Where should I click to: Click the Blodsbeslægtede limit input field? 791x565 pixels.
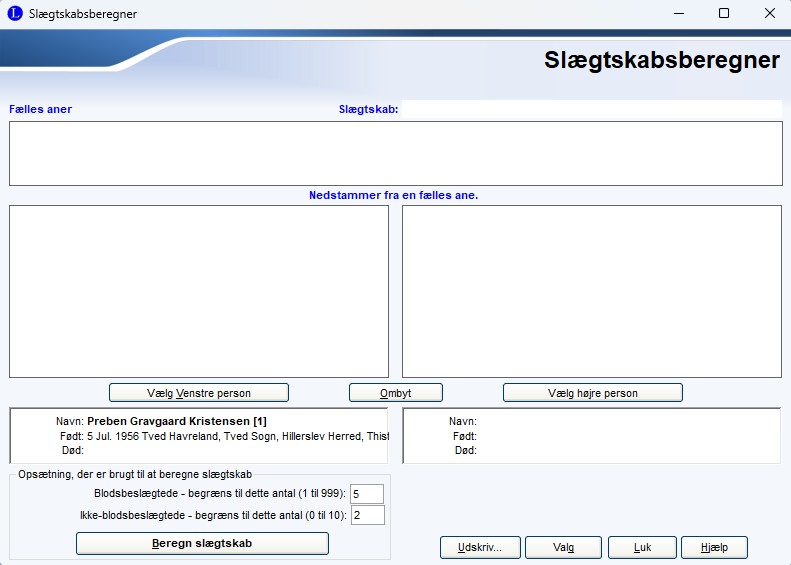[367, 494]
